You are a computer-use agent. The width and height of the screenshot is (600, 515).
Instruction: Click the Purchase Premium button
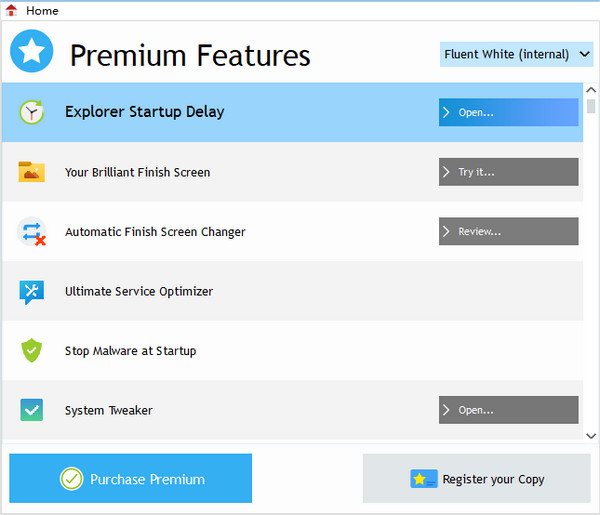[131, 479]
